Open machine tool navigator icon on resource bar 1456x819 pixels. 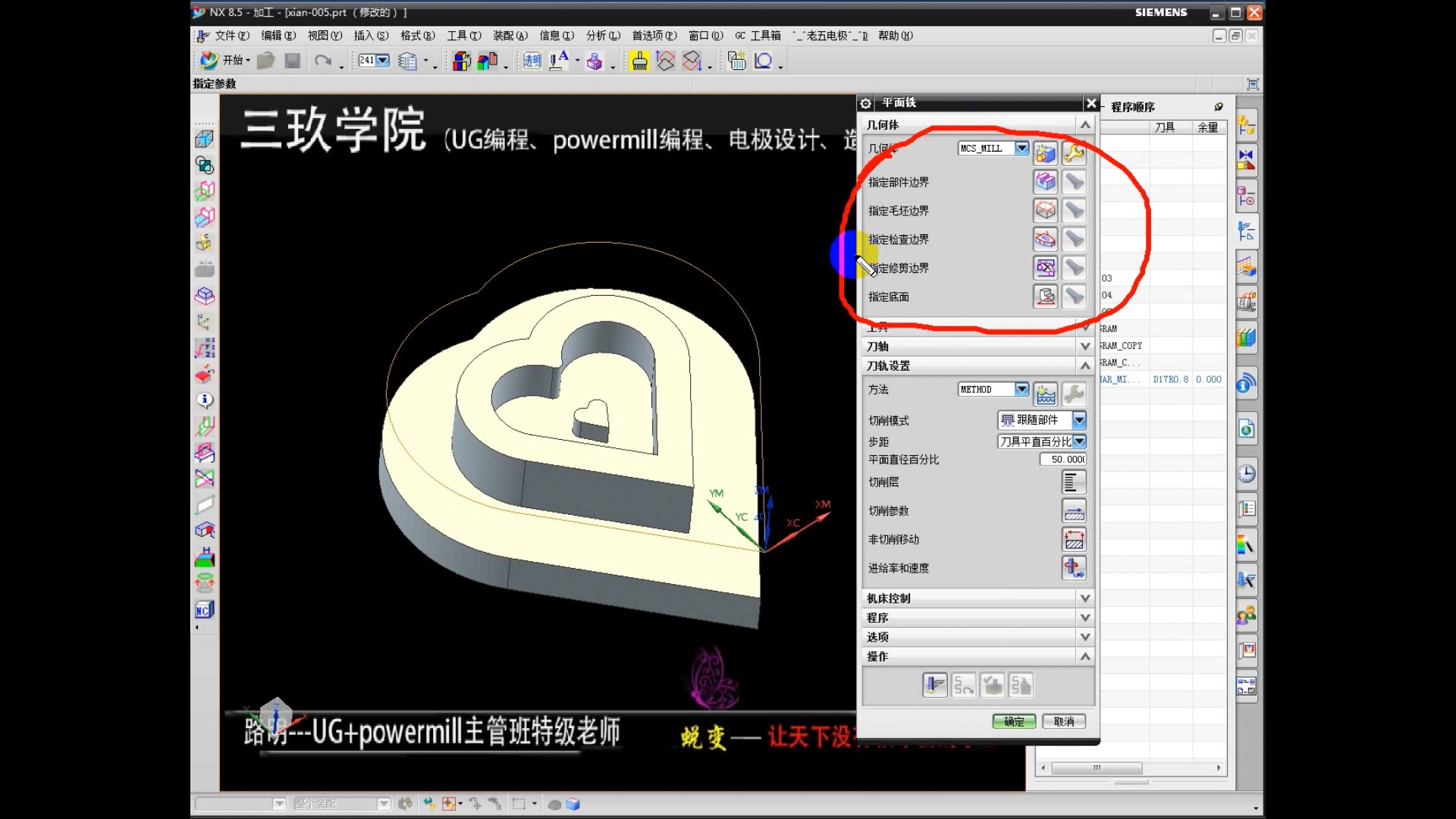[x=1246, y=303]
